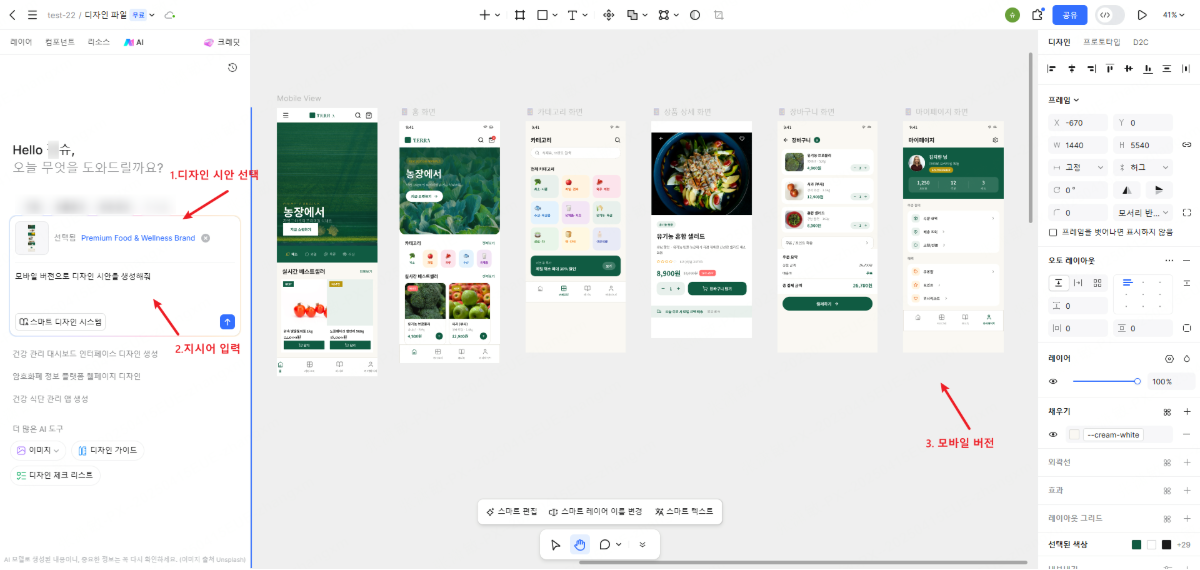Start prototype preview with play icon
1200x570 pixels.
pyautogui.click(x=1142, y=15)
